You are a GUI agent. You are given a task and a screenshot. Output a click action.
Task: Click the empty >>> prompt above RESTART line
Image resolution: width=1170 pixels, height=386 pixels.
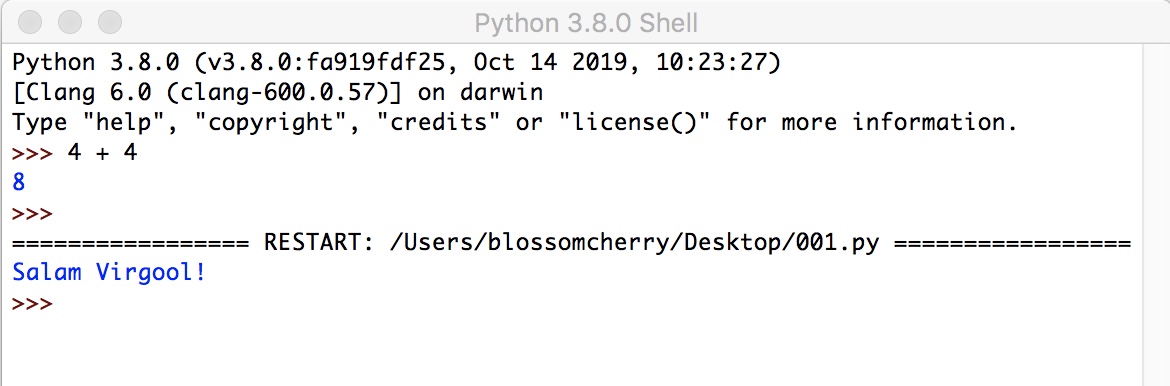32,214
